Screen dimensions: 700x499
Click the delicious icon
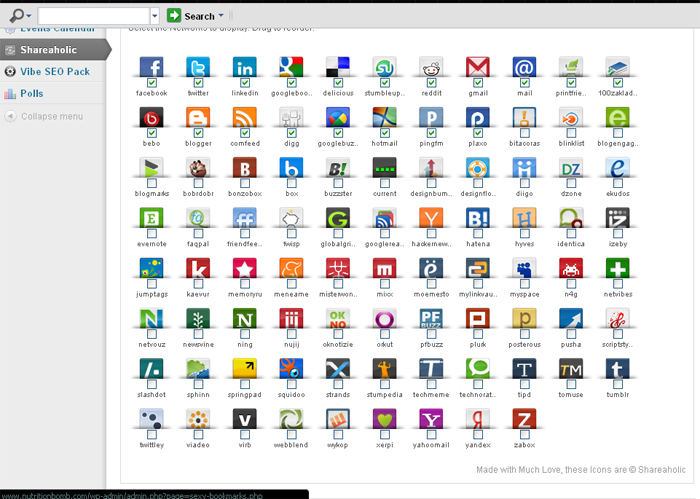(x=338, y=67)
